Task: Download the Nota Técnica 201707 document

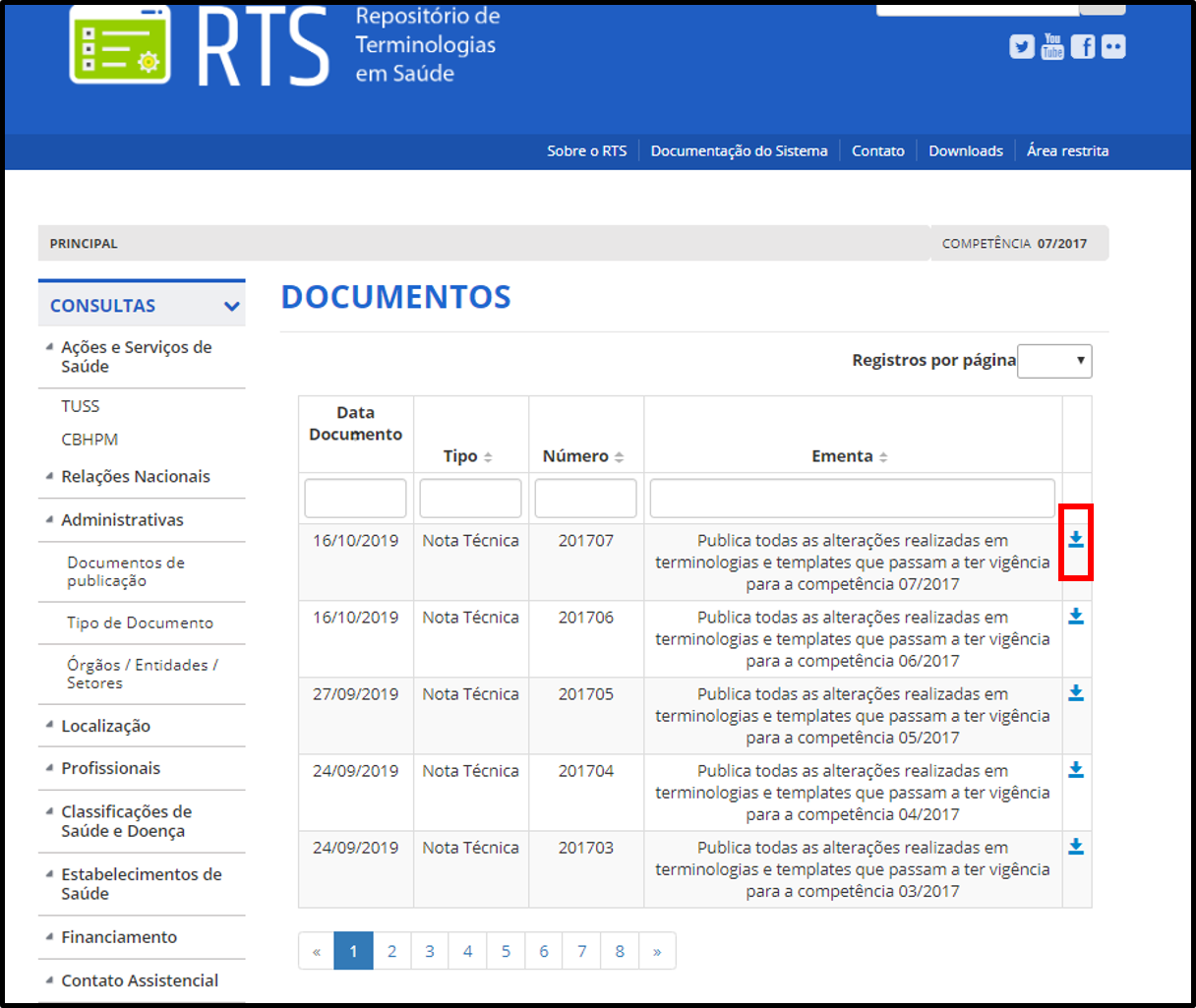Action: point(1076,540)
